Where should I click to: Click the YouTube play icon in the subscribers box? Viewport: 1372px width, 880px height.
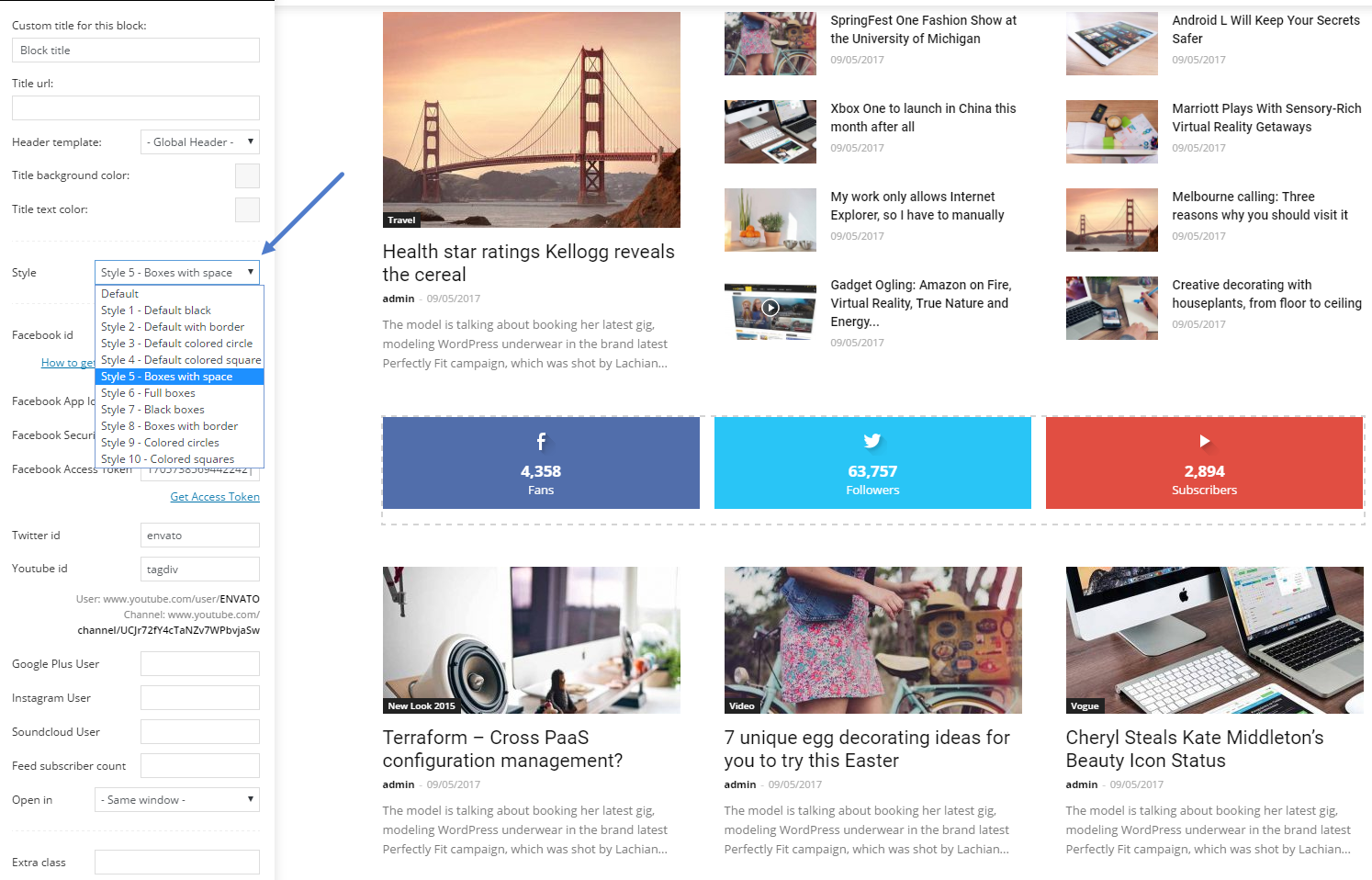pos(1204,441)
